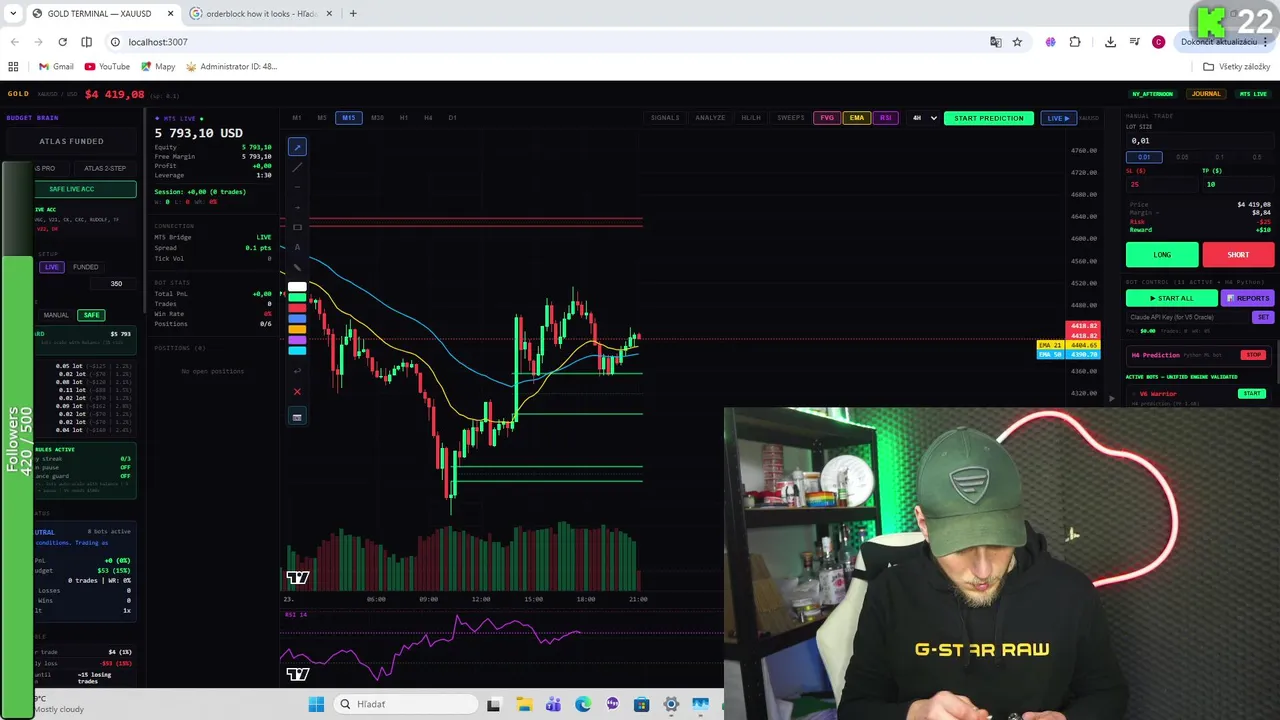Screen dimensions: 1280x720
Task: Choose the MANUAL mode option
Action: pos(56,315)
